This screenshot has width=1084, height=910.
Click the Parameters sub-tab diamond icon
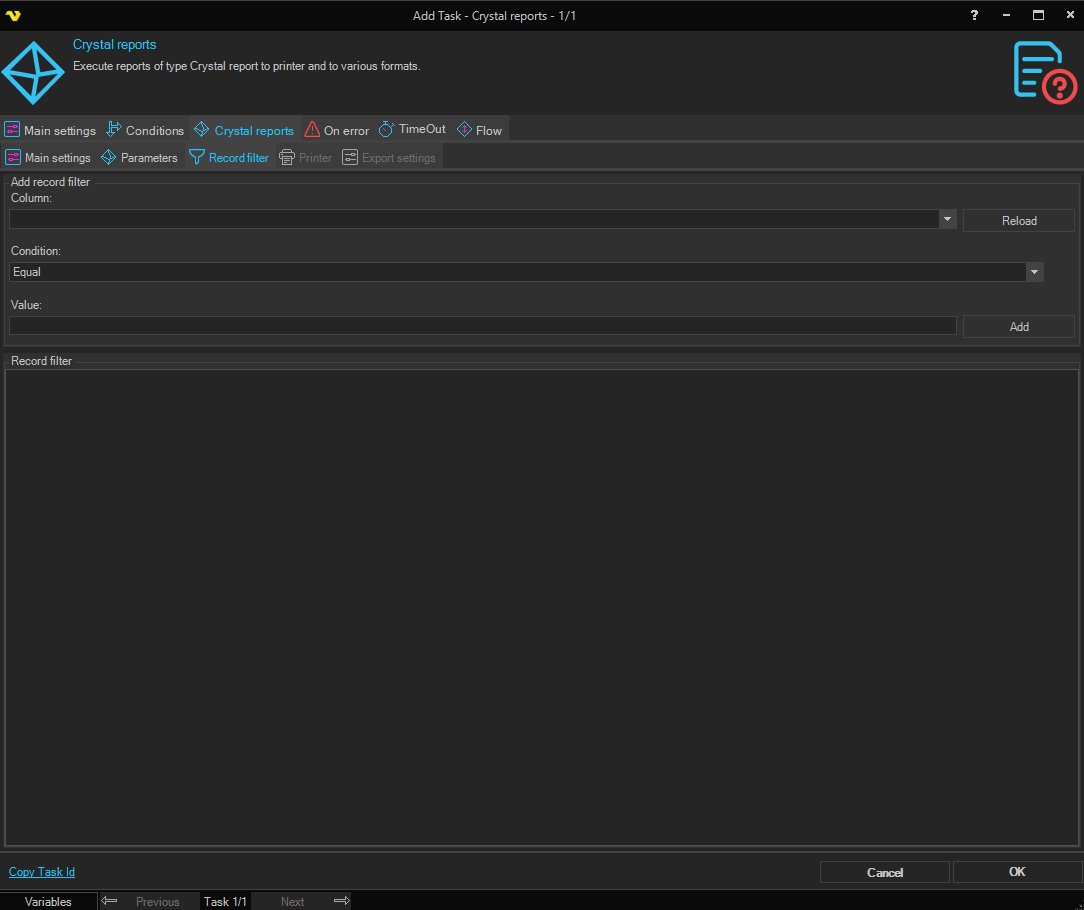[109, 157]
